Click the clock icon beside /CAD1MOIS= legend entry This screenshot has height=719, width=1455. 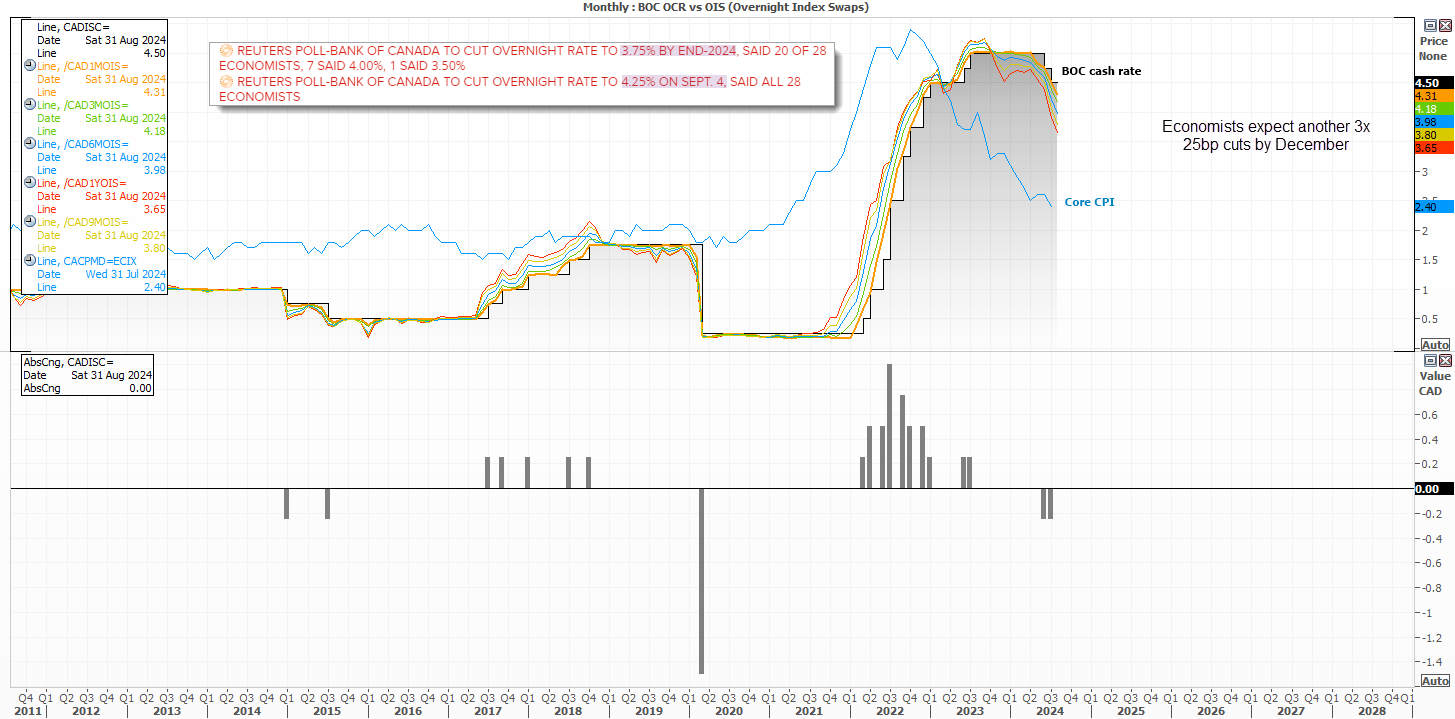pyautogui.click(x=28, y=65)
